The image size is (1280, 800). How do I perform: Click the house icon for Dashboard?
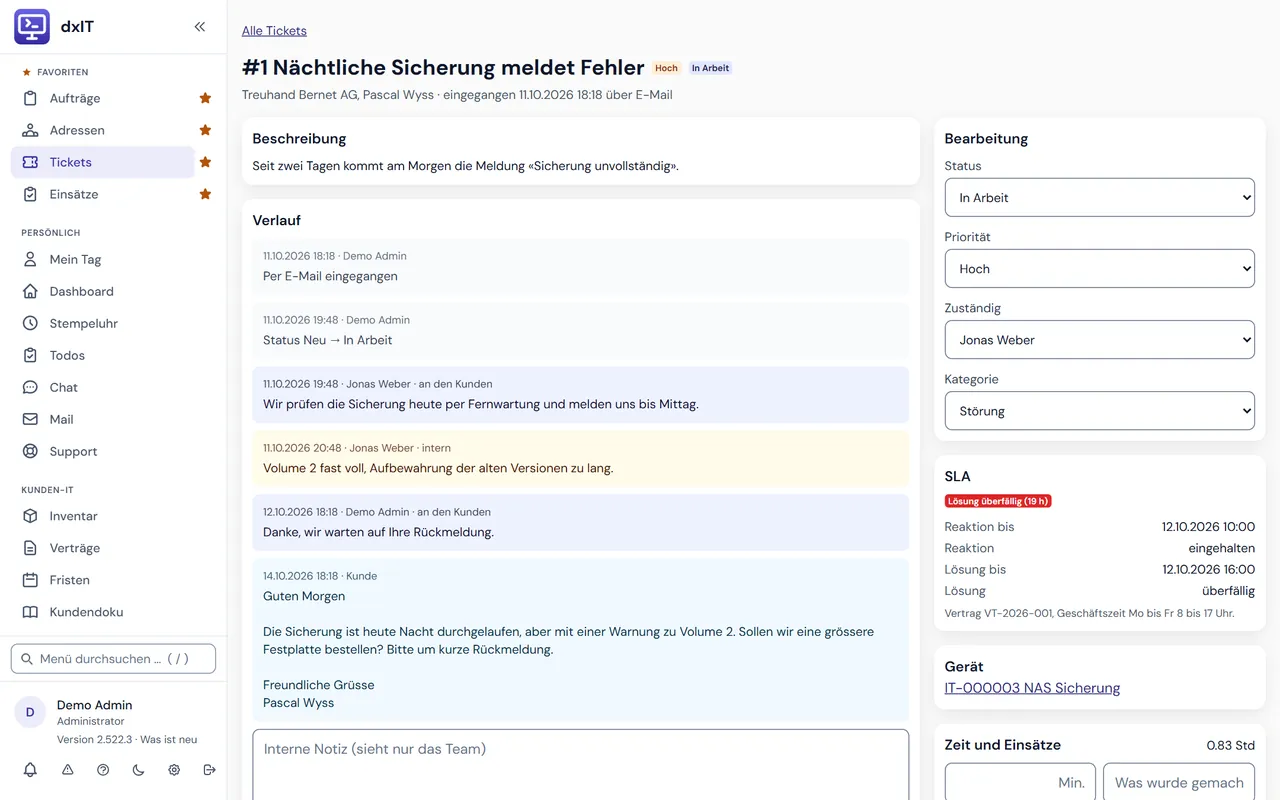pyautogui.click(x=30, y=291)
